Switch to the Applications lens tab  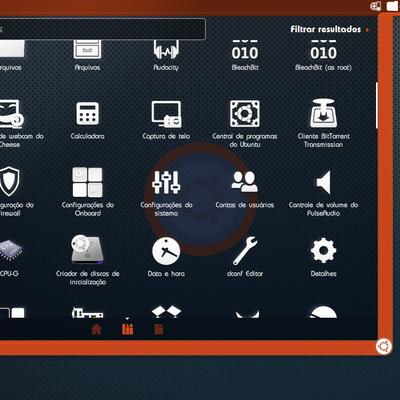(x=127, y=329)
